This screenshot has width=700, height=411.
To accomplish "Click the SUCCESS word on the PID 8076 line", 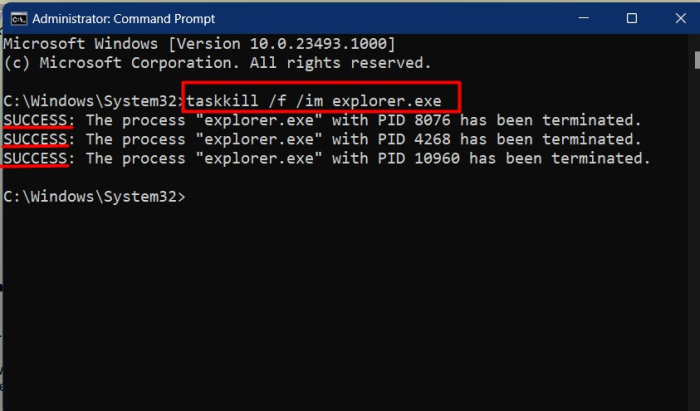I will (35, 120).
